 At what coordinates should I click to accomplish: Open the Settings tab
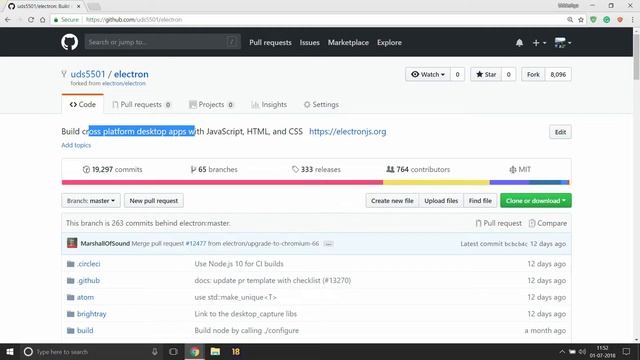pyautogui.click(x=321, y=104)
